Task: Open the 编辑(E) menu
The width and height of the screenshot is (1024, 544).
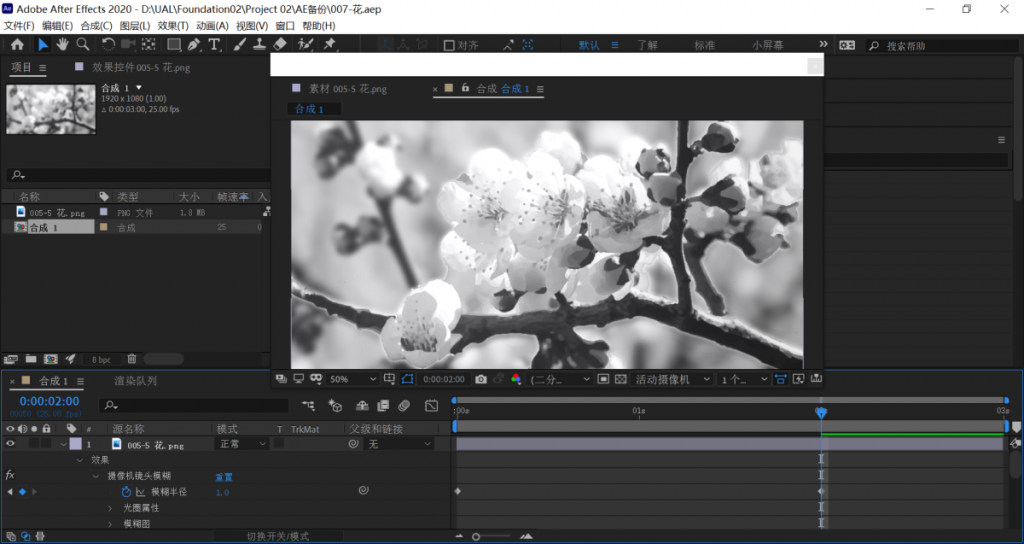Action: point(57,25)
